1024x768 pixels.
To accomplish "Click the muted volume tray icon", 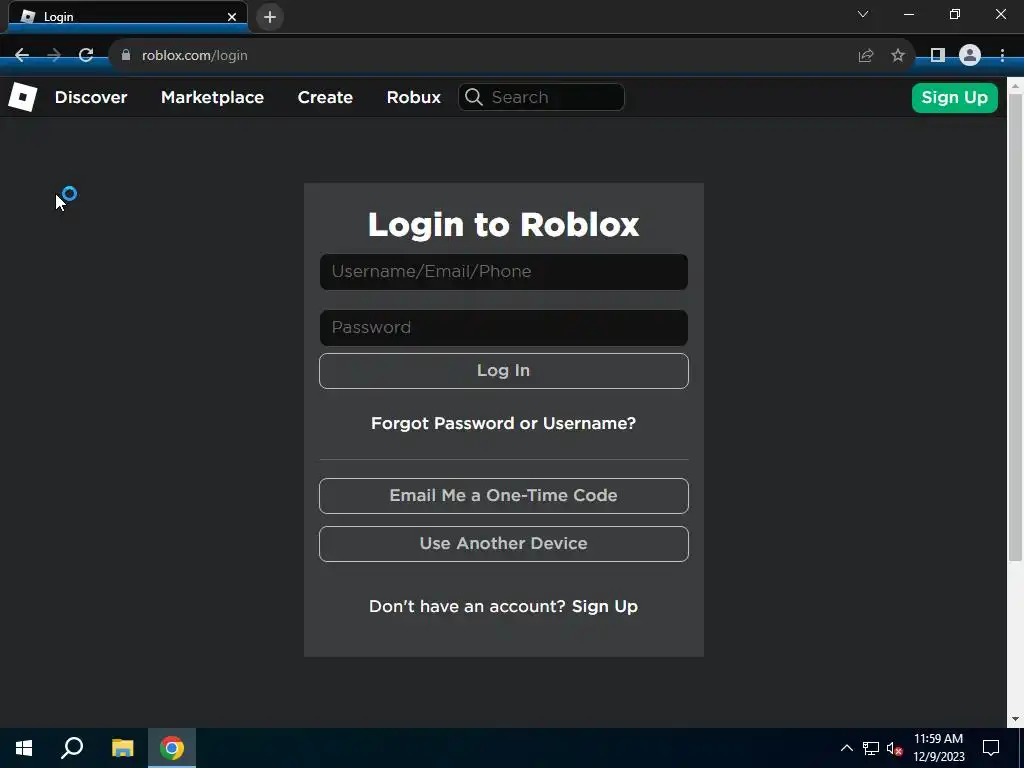I will (x=895, y=748).
